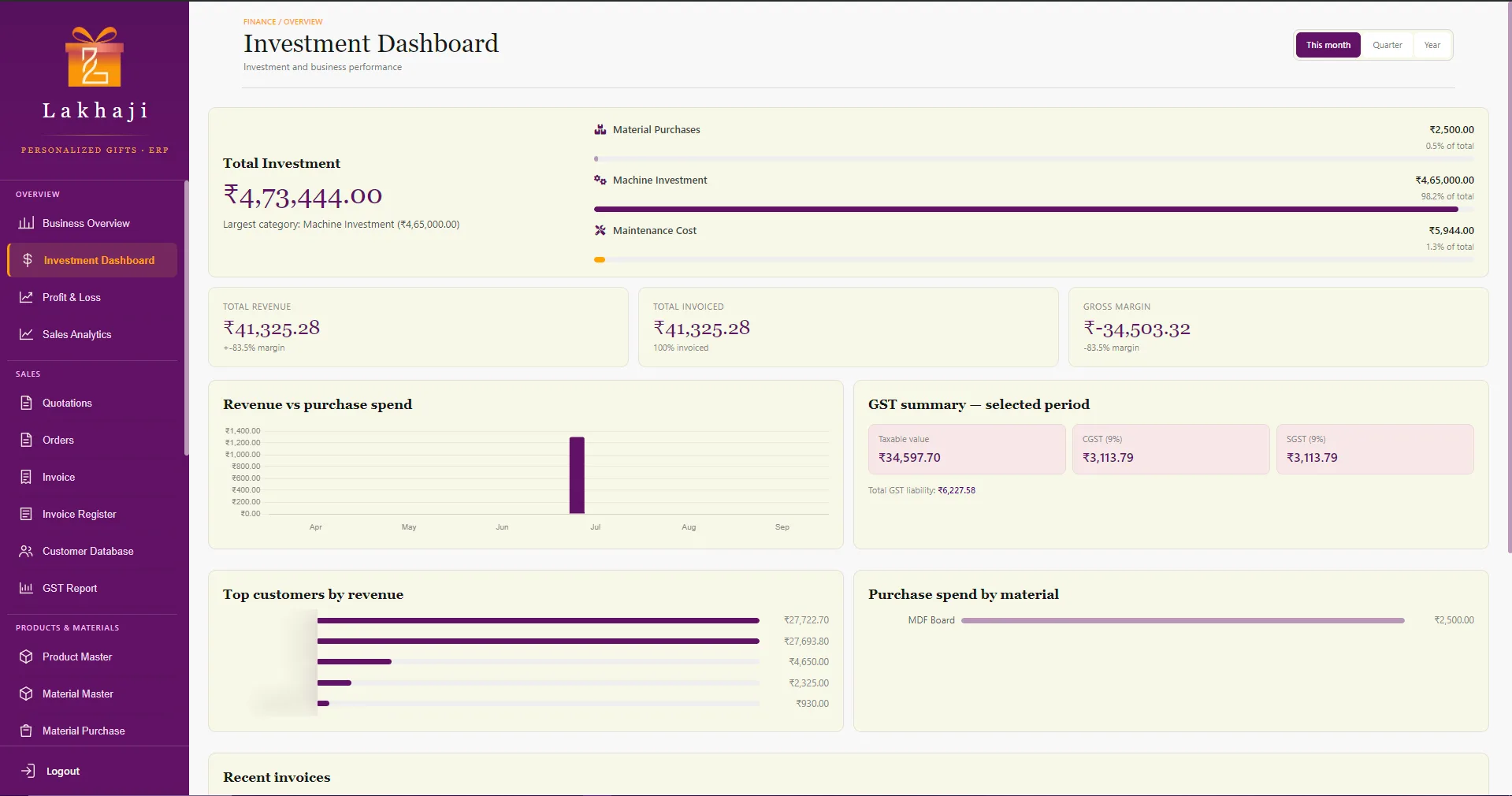Click the Invoice receipt icon

pos(26,477)
